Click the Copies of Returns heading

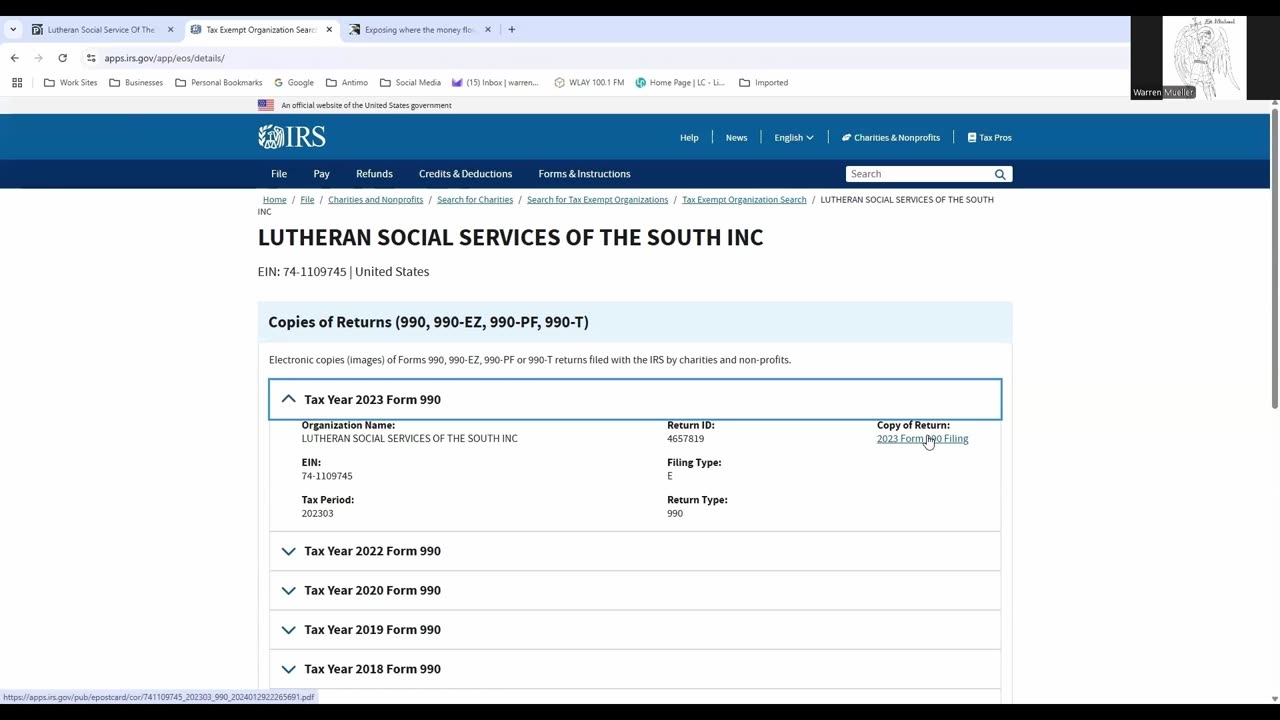click(428, 322)
